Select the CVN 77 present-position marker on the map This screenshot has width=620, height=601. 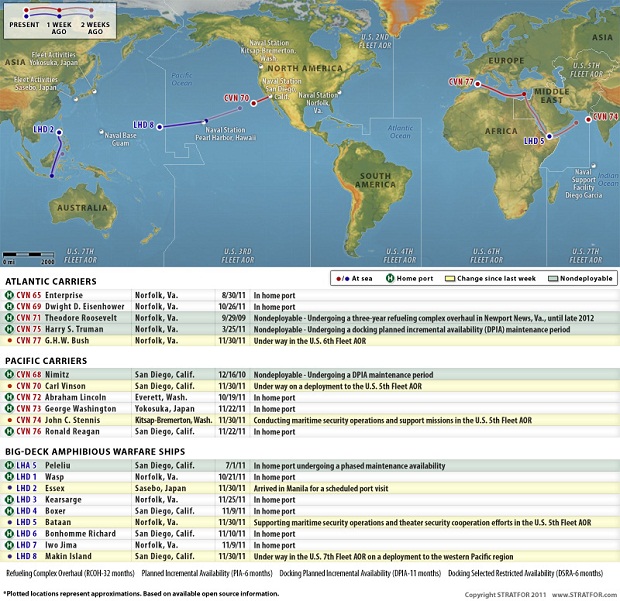(x=478, y=84)
